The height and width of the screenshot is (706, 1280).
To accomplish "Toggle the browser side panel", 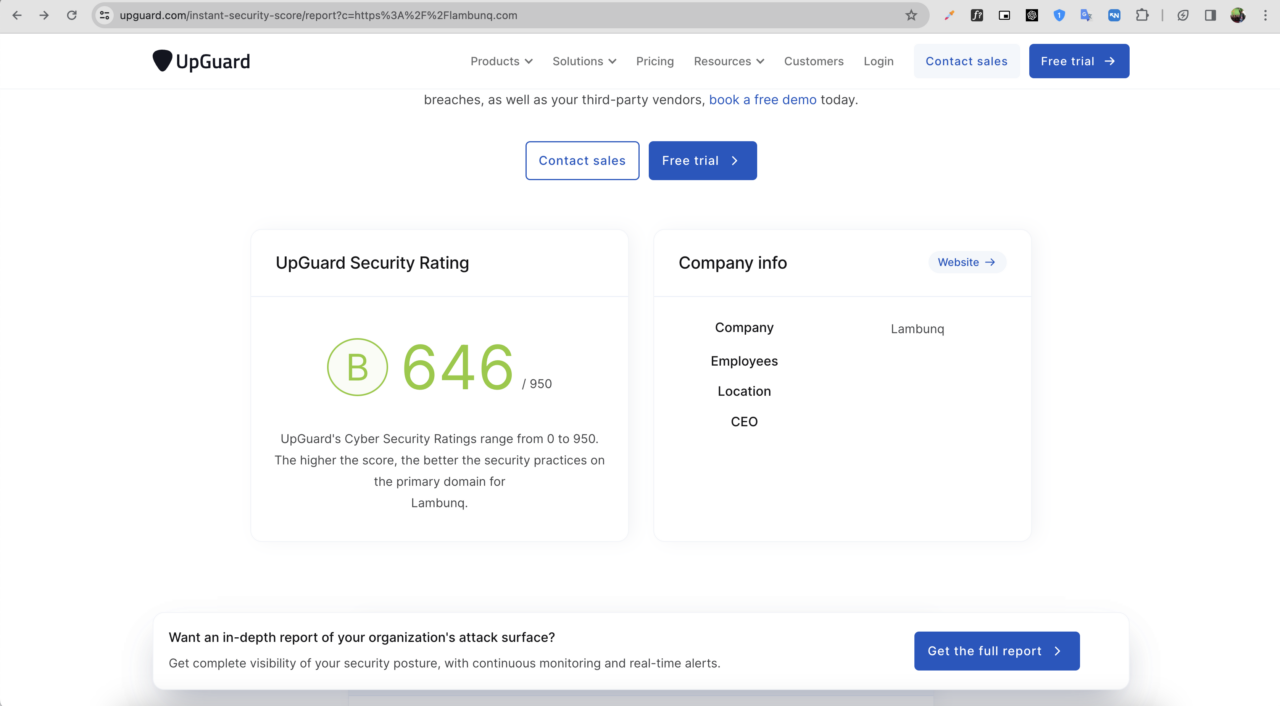I will (x=1210, y=15).
